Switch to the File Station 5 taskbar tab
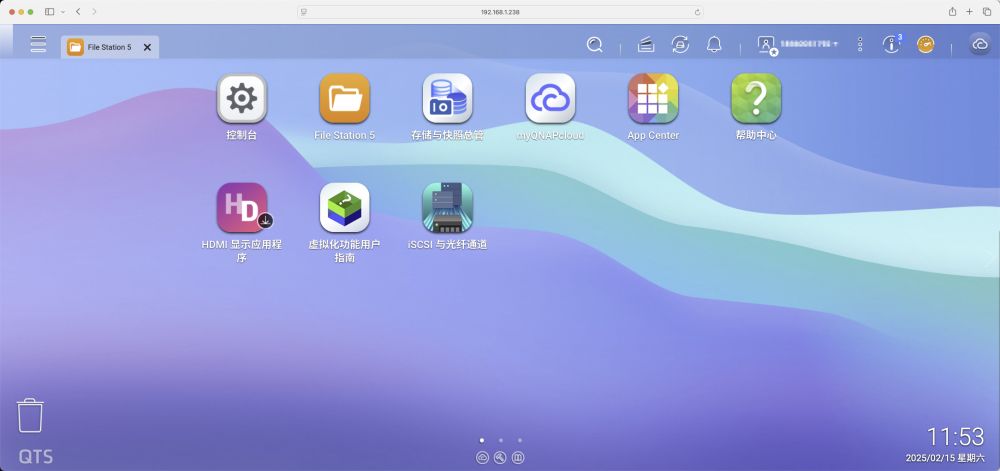This screenshot has width=1000, height=471. [x=110, y=47]
